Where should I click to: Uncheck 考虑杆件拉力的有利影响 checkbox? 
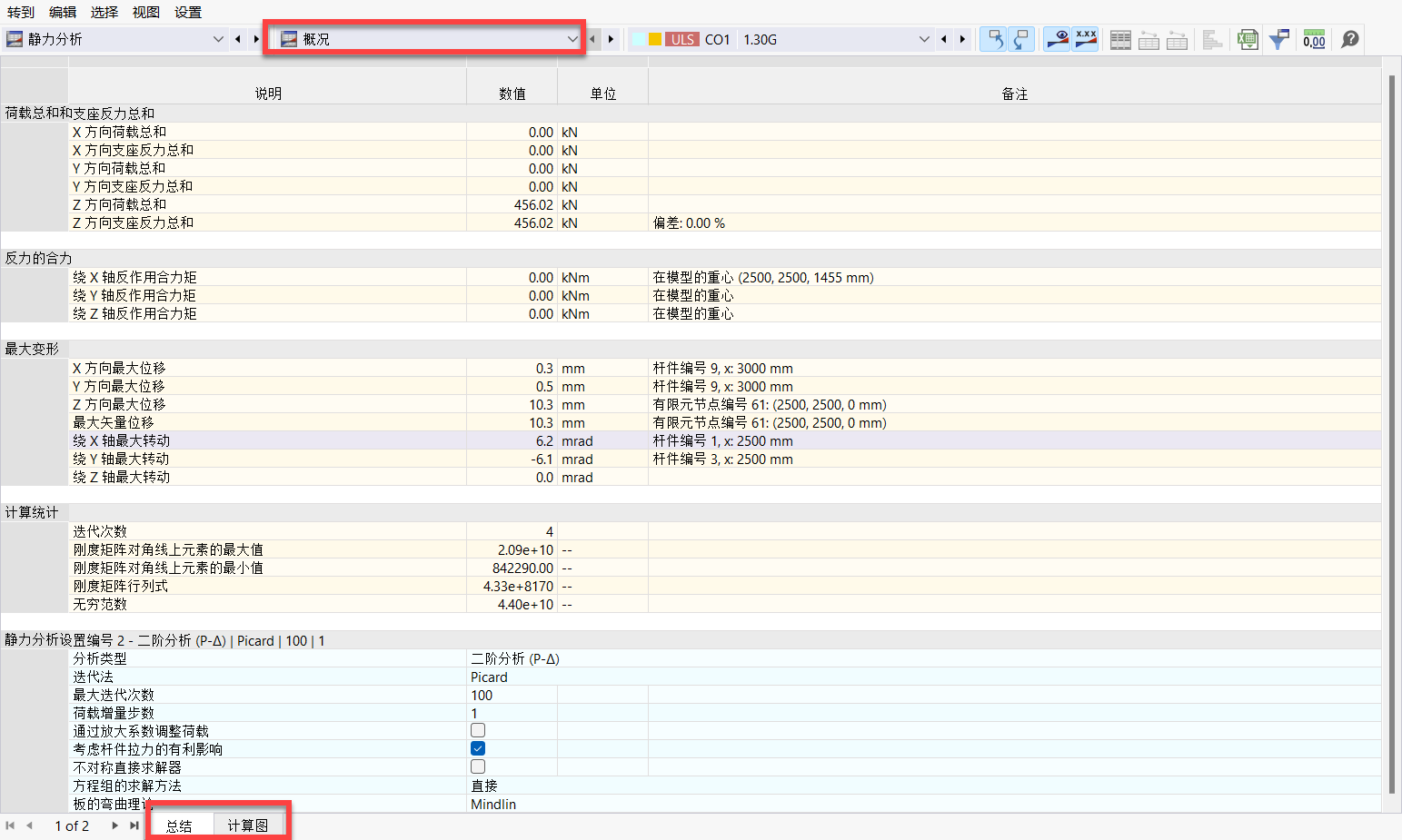pyautogui.click(x=478, y=748)
